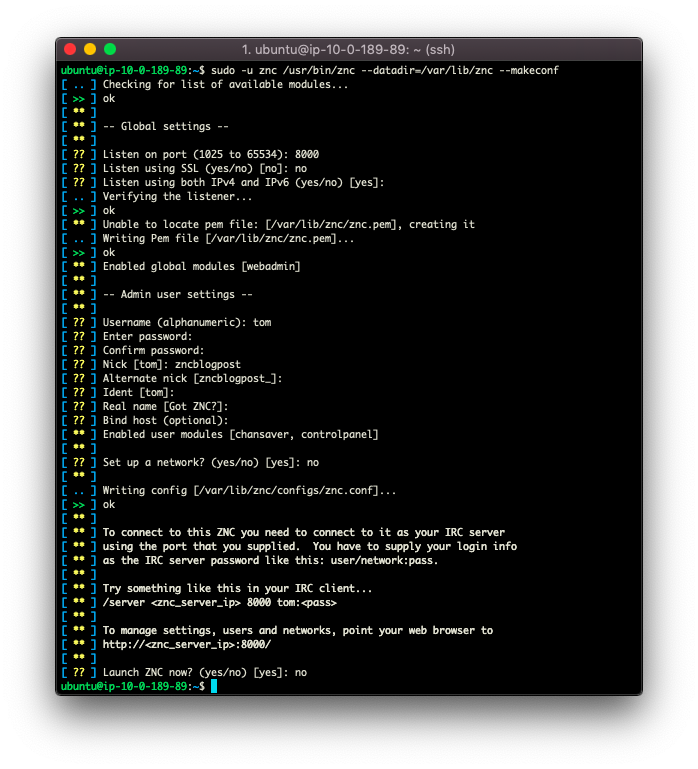
Task: Click the /var/lib/znc/configs/znc.conf path
Action: pos(288,490)
